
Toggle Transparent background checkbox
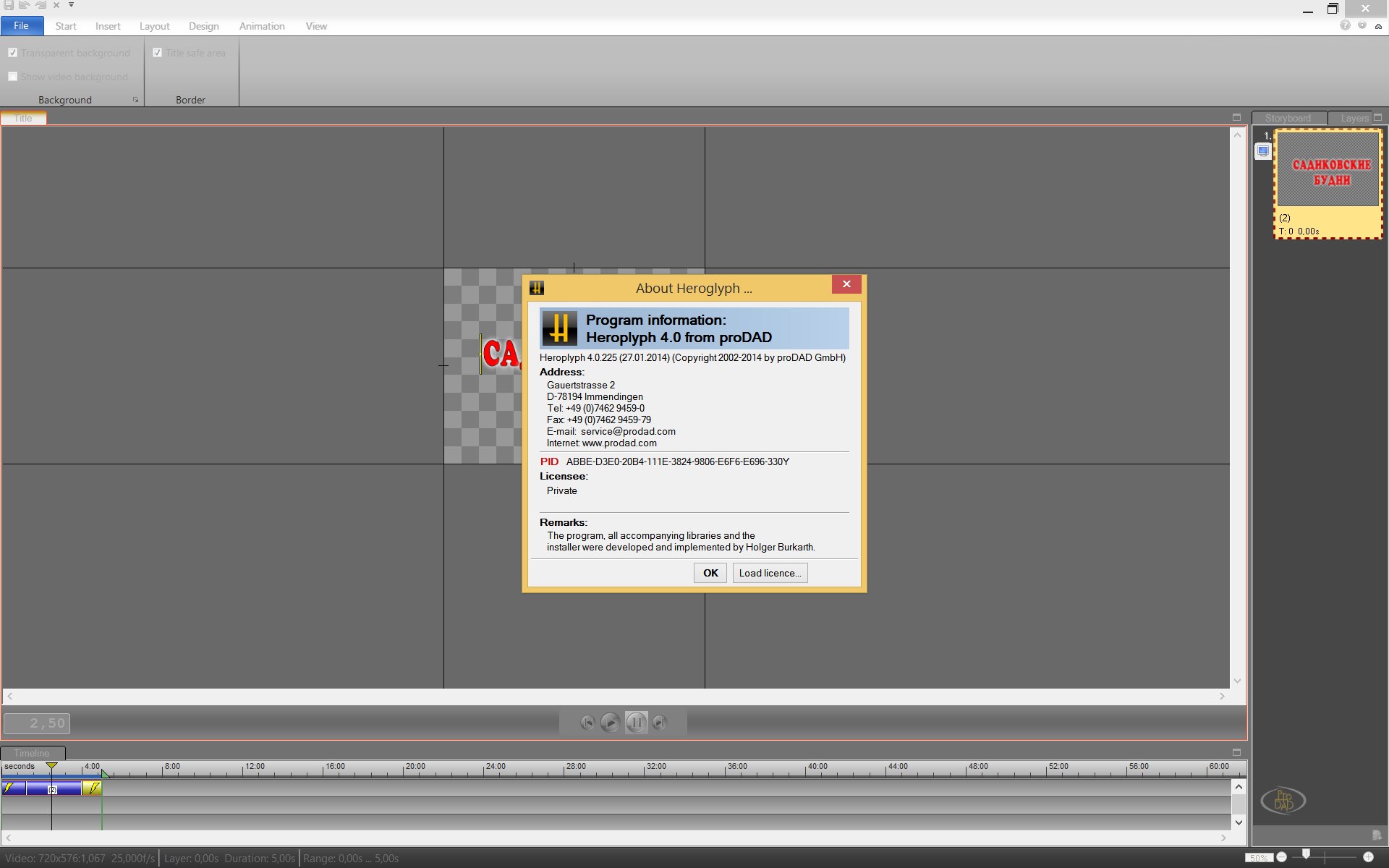[x=12, y=53]
